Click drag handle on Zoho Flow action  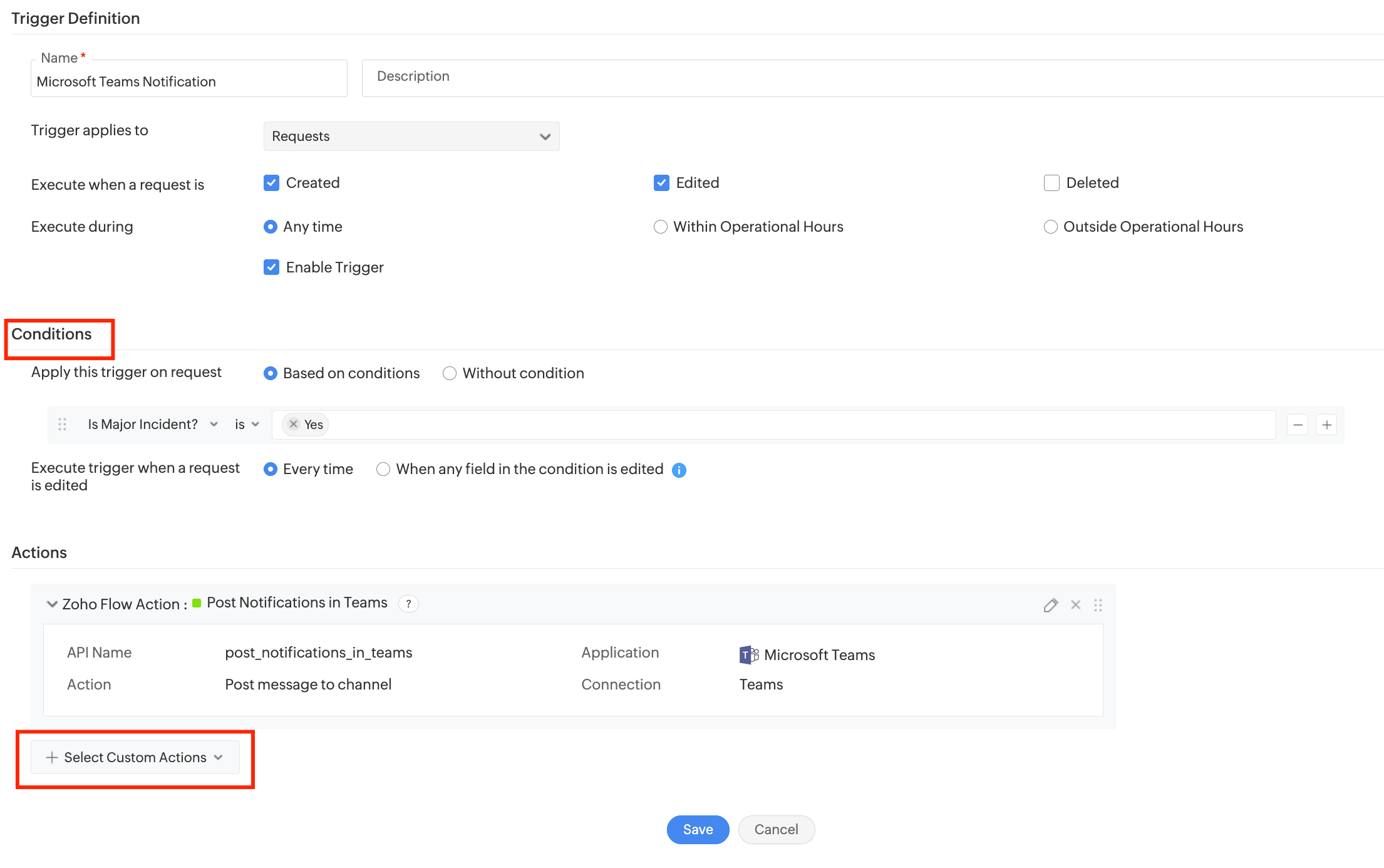tap(1098, 605)
